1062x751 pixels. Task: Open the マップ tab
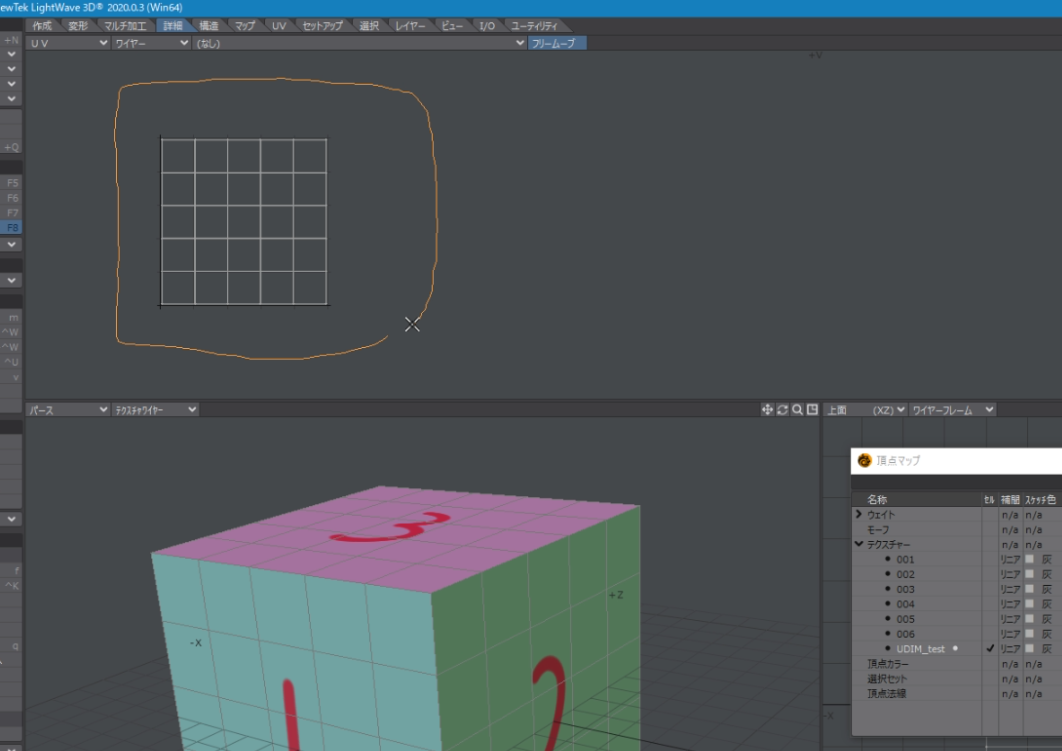(245, 26)
